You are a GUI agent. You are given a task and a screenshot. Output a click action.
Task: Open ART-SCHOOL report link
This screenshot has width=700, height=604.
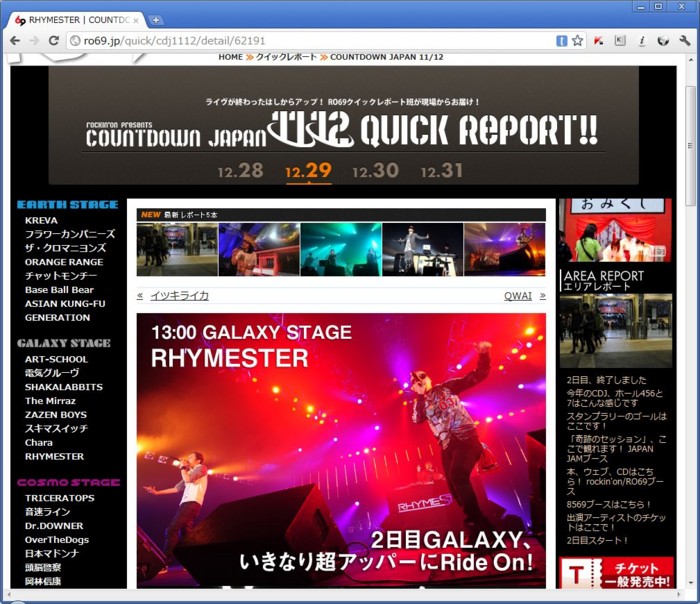(56, 359)
